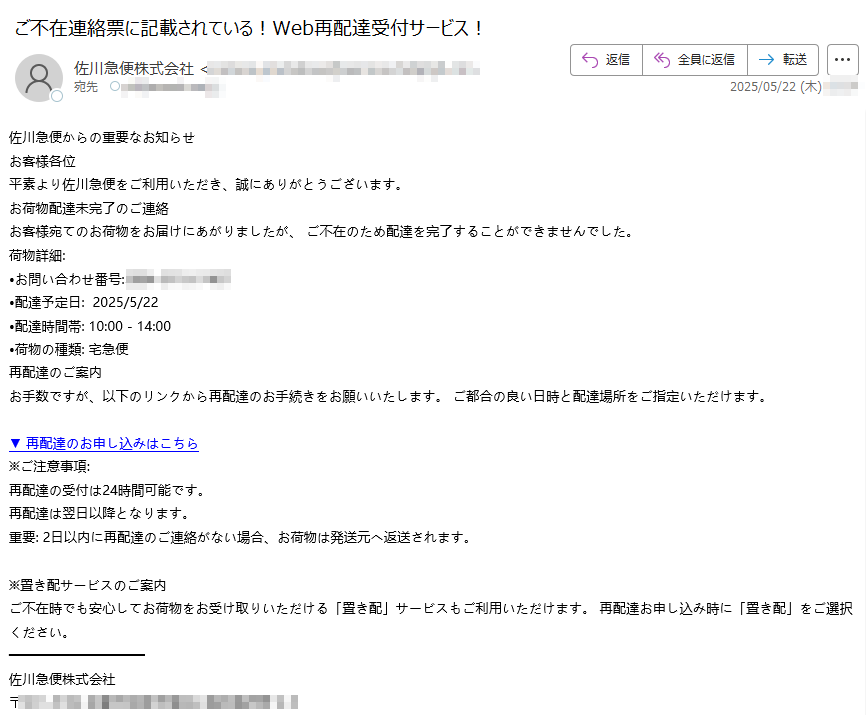Image resolution: width=866 pixels, height=715 pixels.
Task: Click the recipient presence circle beside 宛先
Action: click(x=115, y=86)
